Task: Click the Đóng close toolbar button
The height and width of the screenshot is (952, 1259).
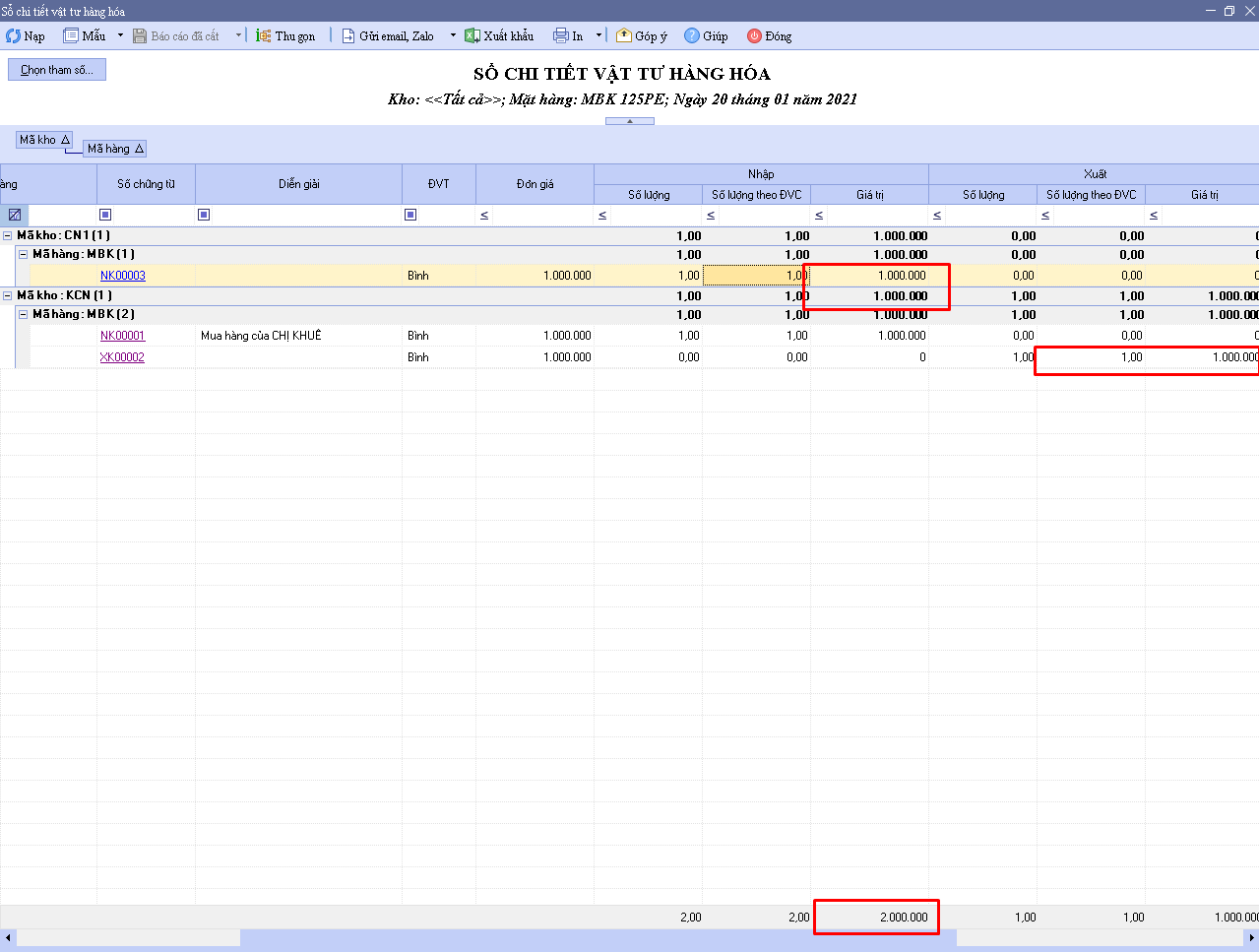Action: coord(769,35)
